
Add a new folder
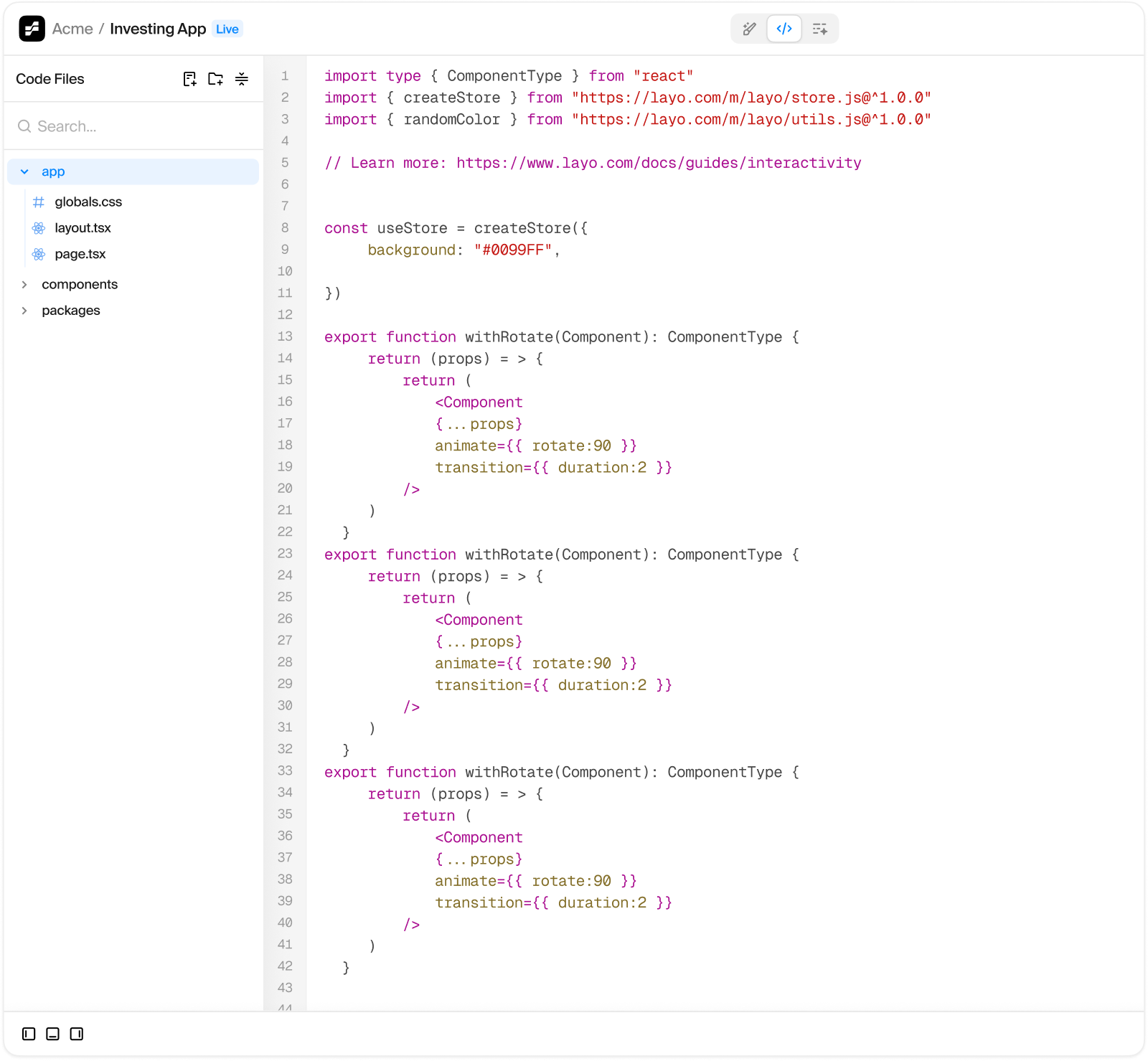pyautogui.click(x=215, y=79)
